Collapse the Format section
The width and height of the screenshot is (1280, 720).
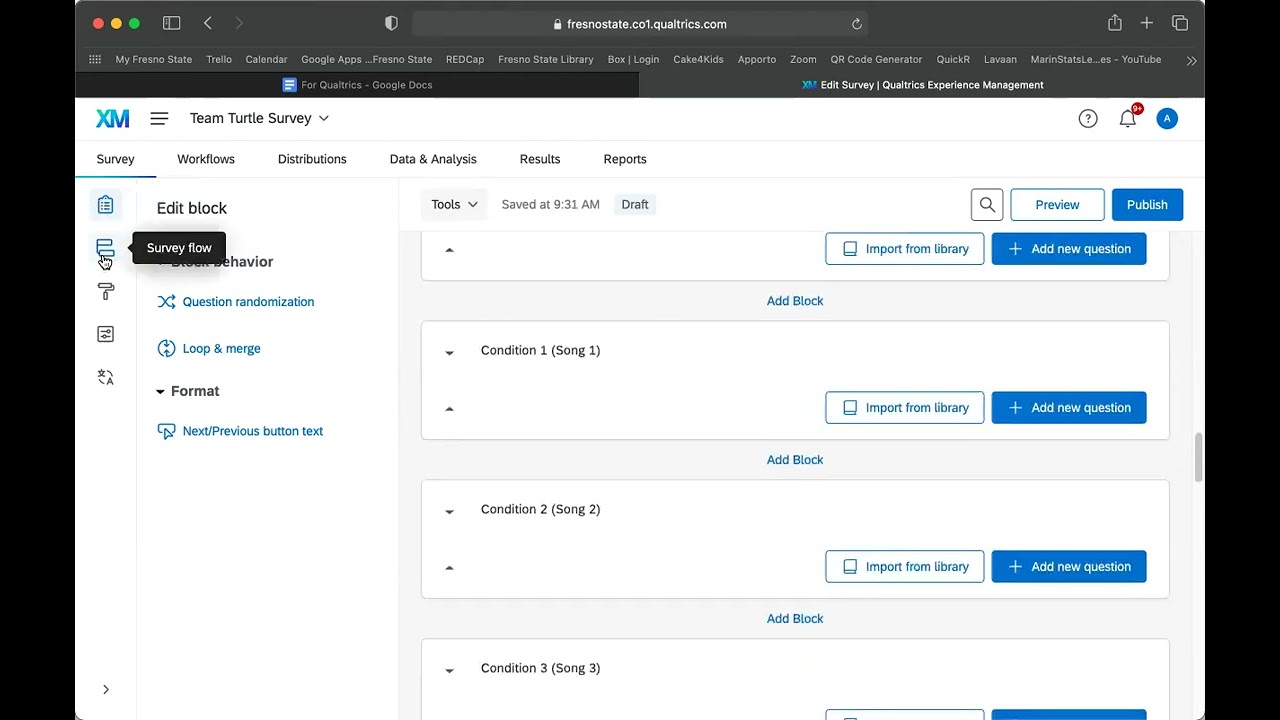point(160,392)
